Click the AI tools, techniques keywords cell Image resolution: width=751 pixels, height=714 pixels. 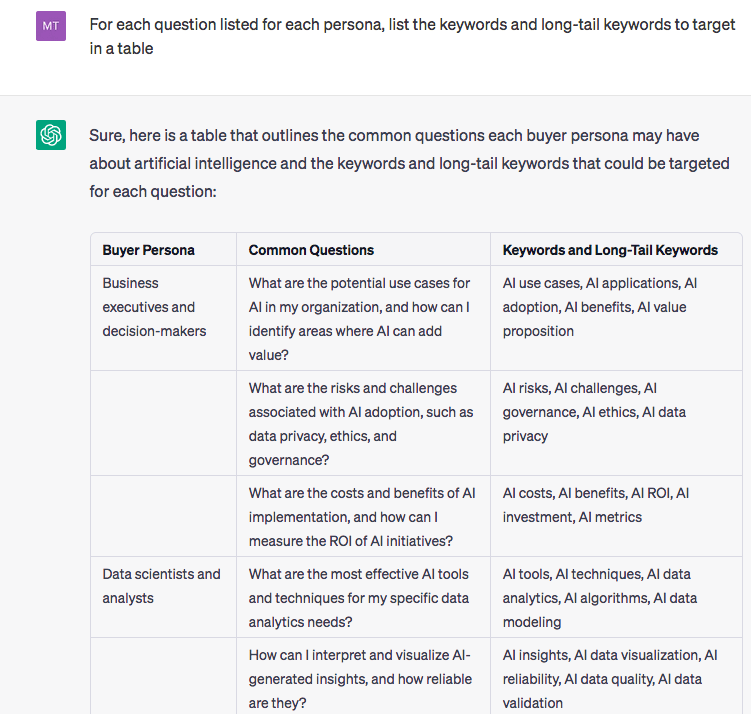click(616, 597)
